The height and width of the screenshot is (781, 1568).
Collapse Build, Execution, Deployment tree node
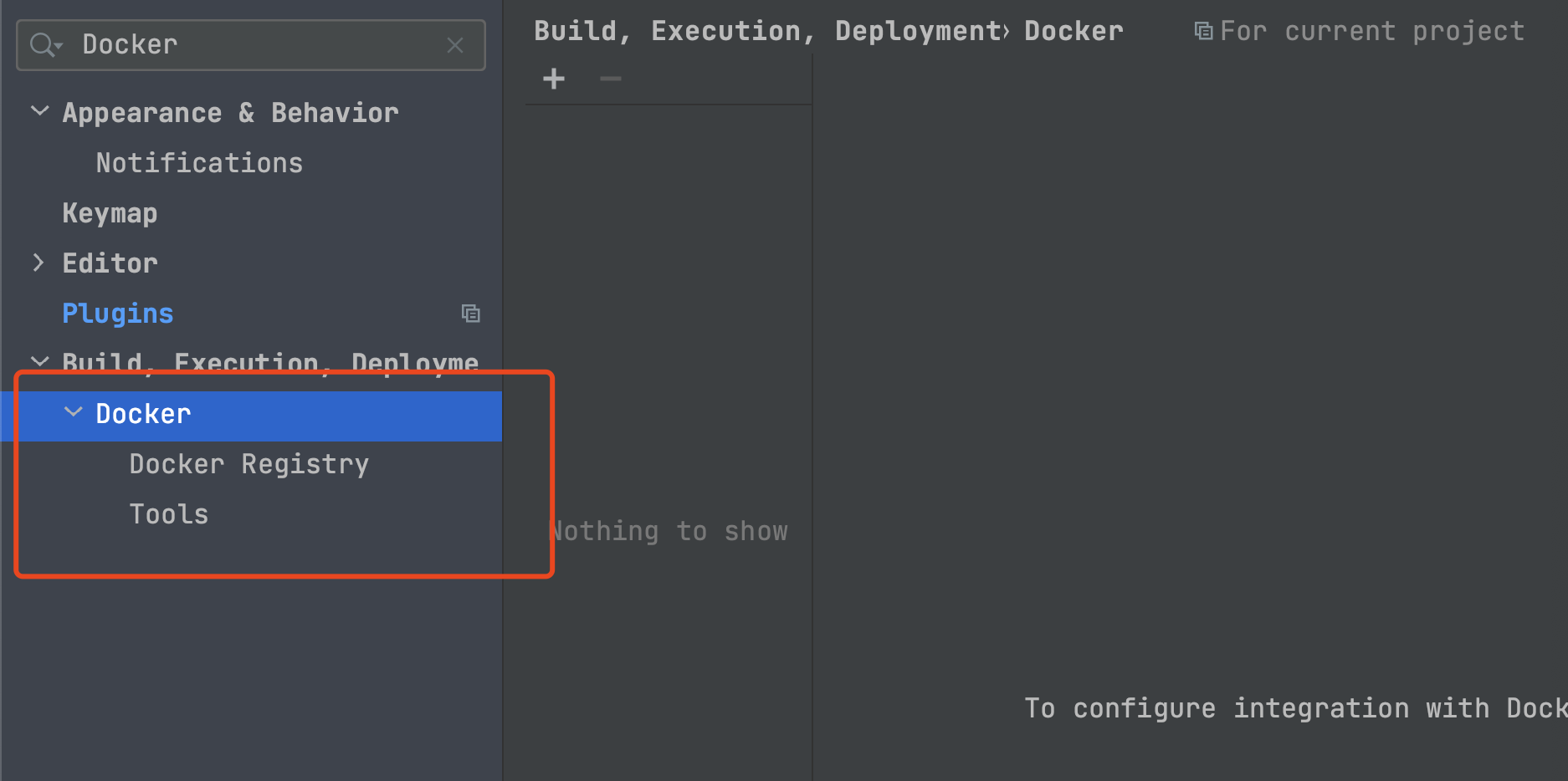(x=39, y=361)
